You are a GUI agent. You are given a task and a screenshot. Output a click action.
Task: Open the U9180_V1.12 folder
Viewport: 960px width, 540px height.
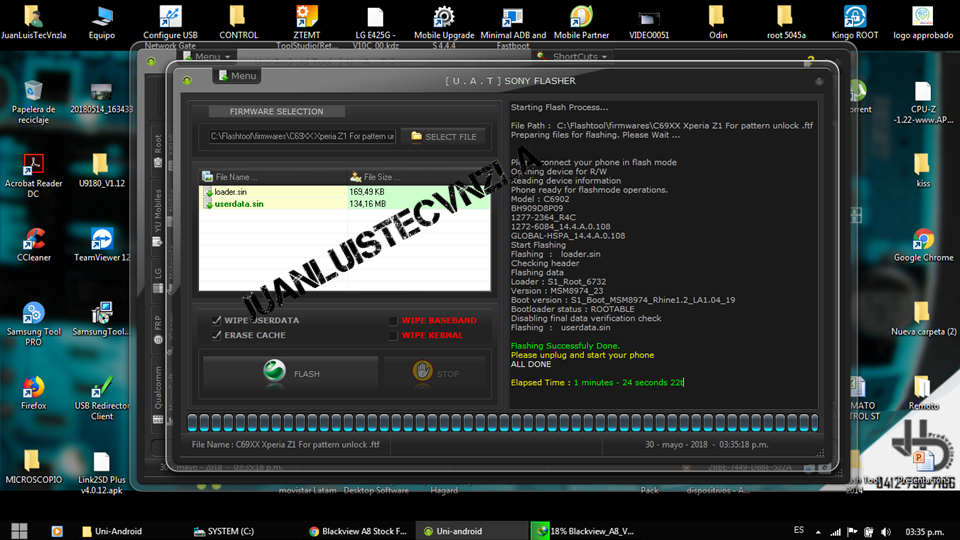[102, 171]
